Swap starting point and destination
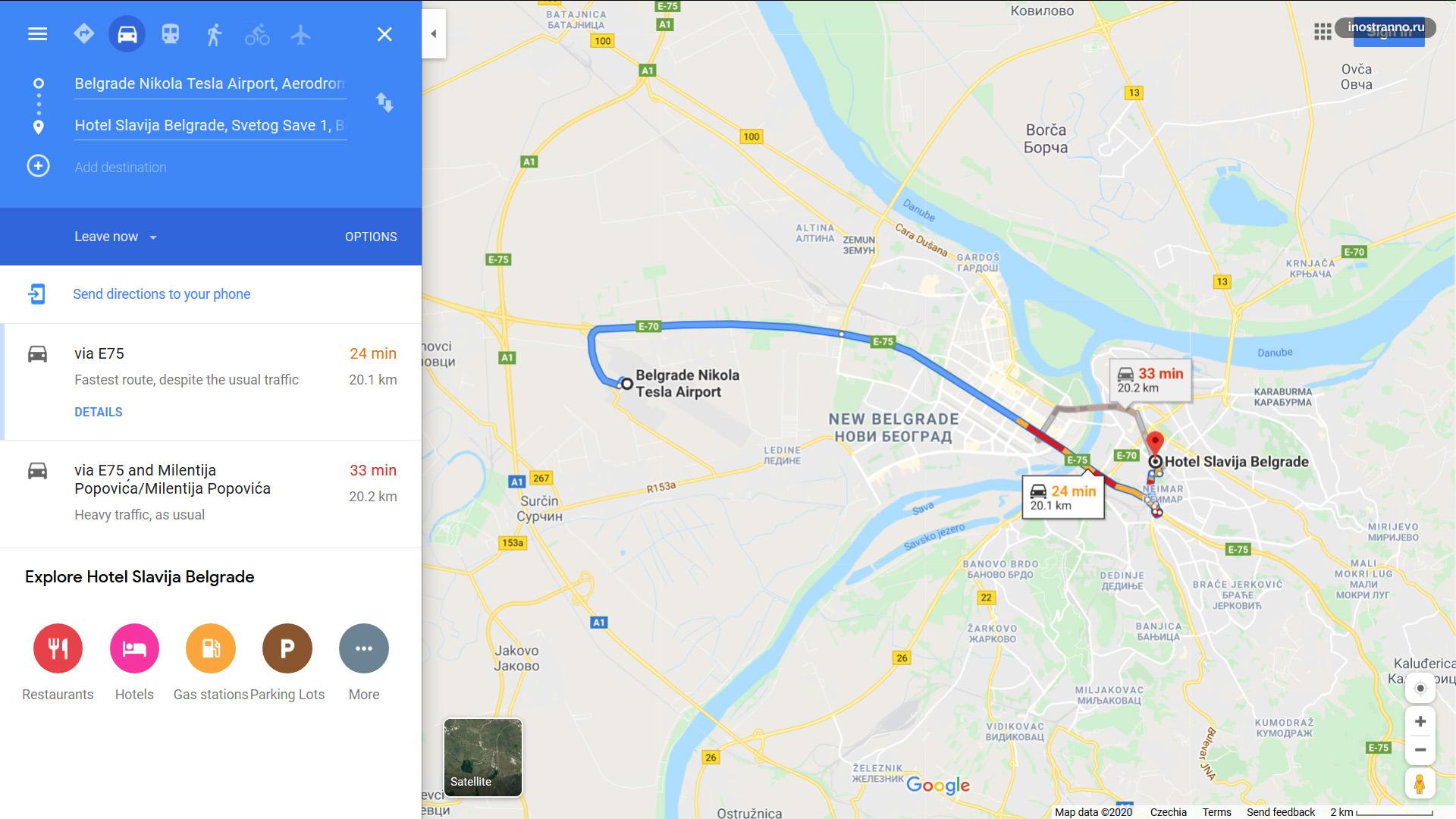The width and height of the screenshot is (1456, 819). point(384,102)
